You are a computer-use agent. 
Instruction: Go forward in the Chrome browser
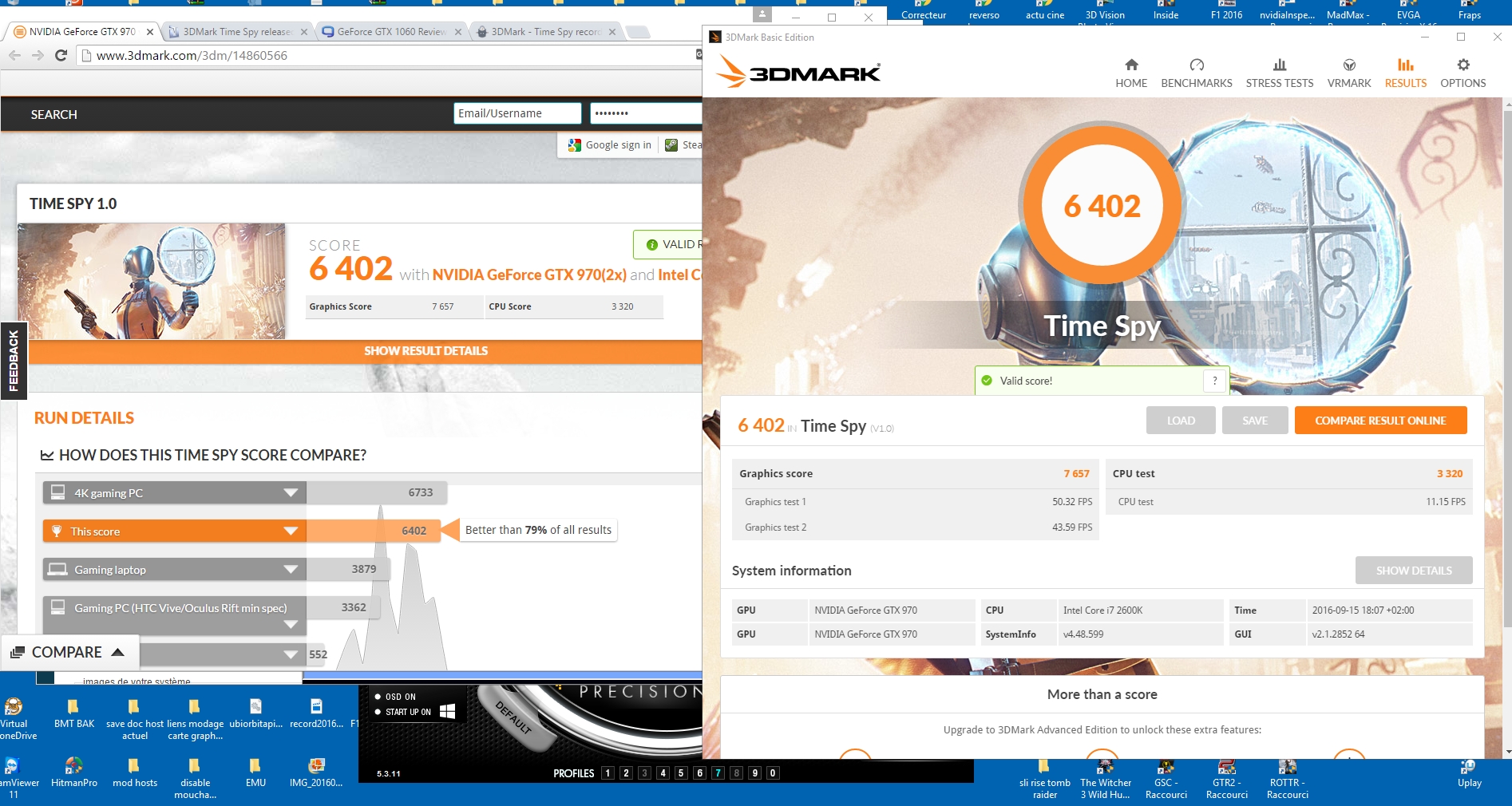point(38,55)
